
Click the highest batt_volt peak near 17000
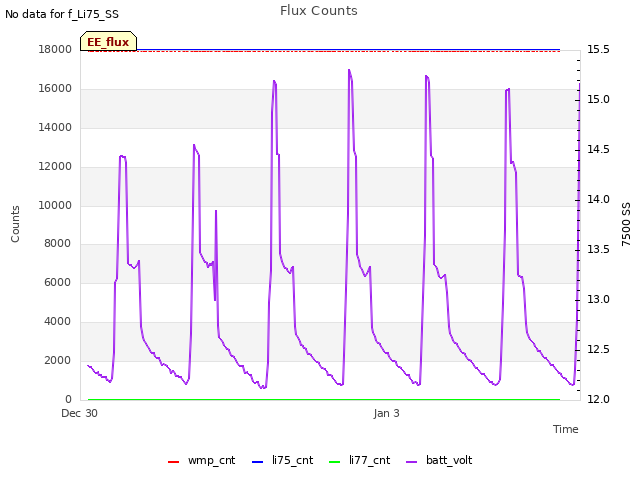click(x=349, y=70)
